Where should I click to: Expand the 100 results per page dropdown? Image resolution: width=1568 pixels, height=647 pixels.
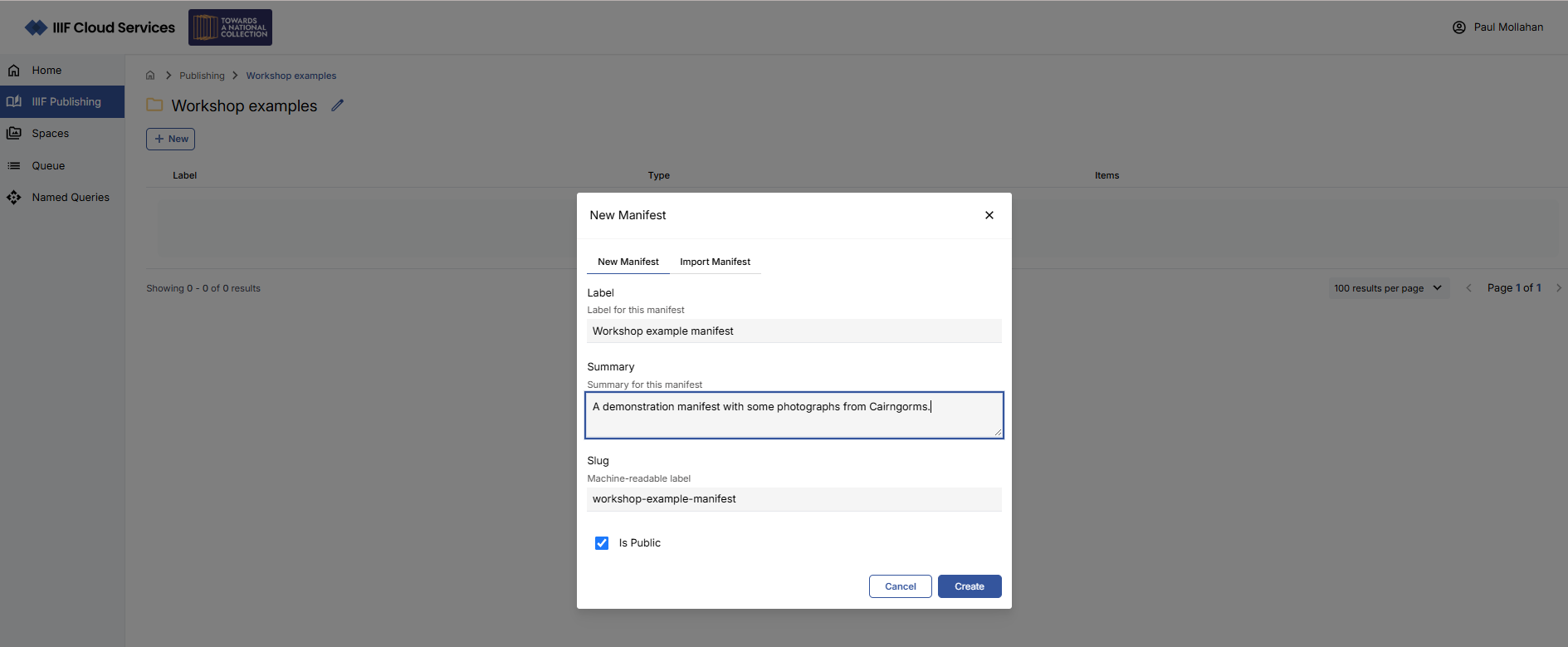click(x=1388, y=288)
